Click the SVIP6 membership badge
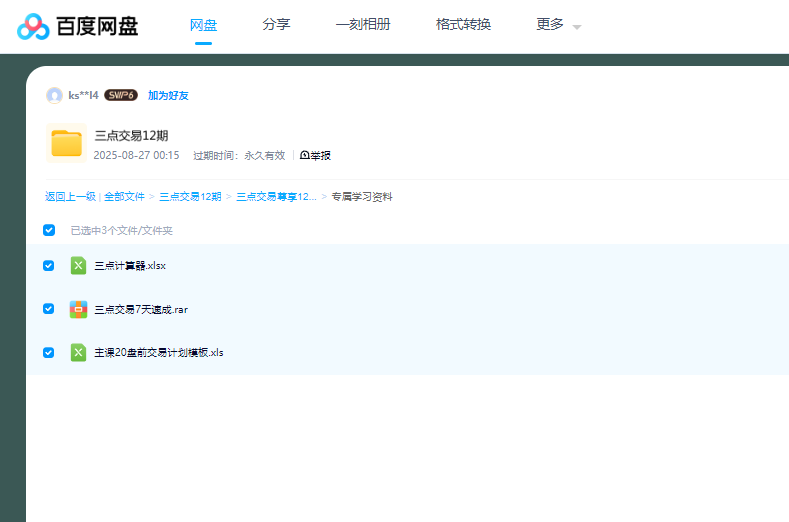Screen dimensions: 789x522 click(x=121, y=95)
